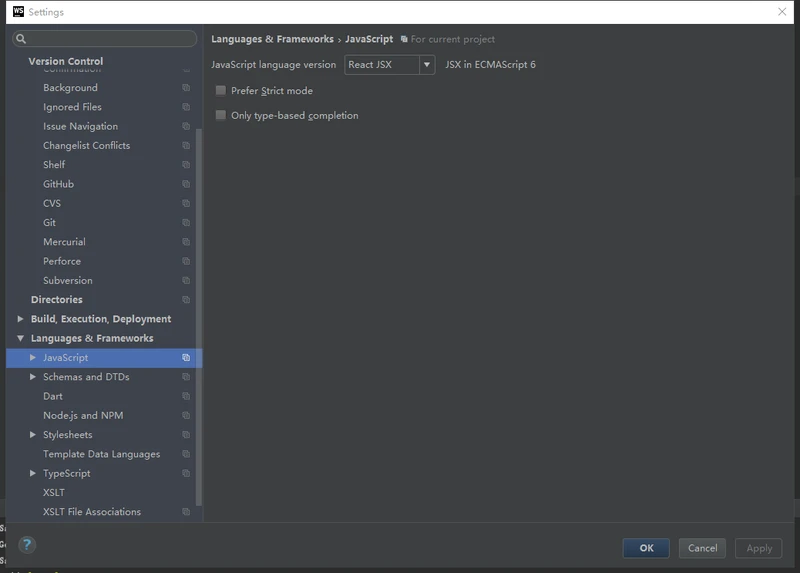Select Changelist Conflicts entry
This screenshot has width=800, height=573.
point(87,146)
